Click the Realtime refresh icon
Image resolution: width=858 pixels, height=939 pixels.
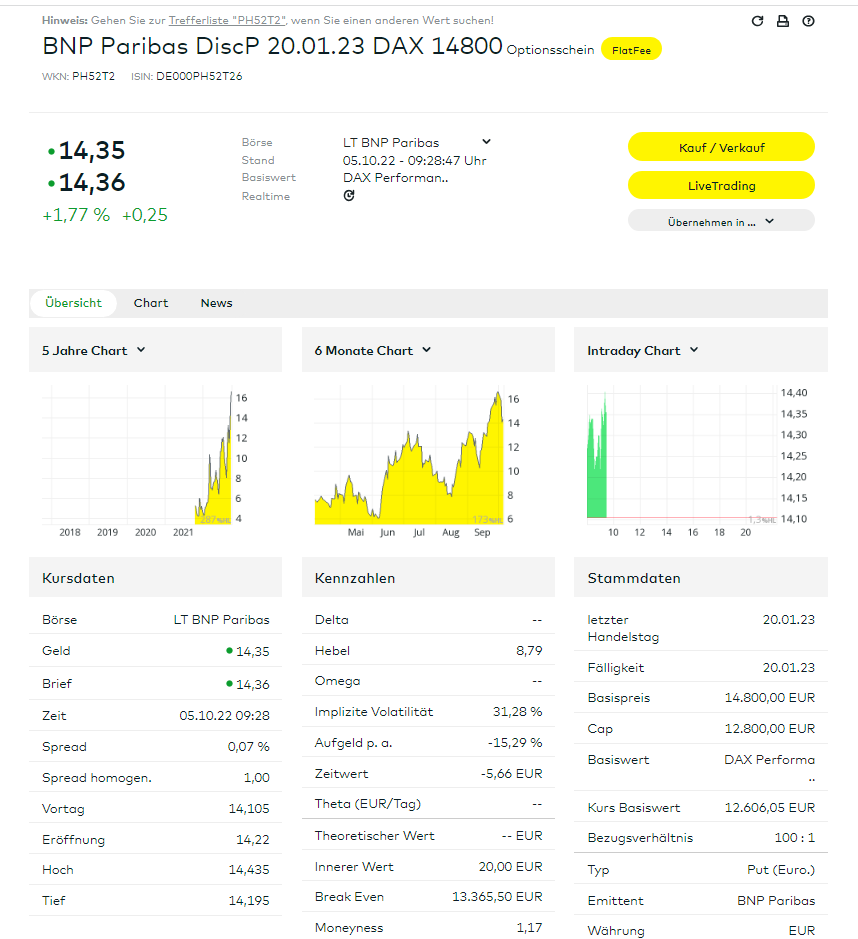pos(349,196)
